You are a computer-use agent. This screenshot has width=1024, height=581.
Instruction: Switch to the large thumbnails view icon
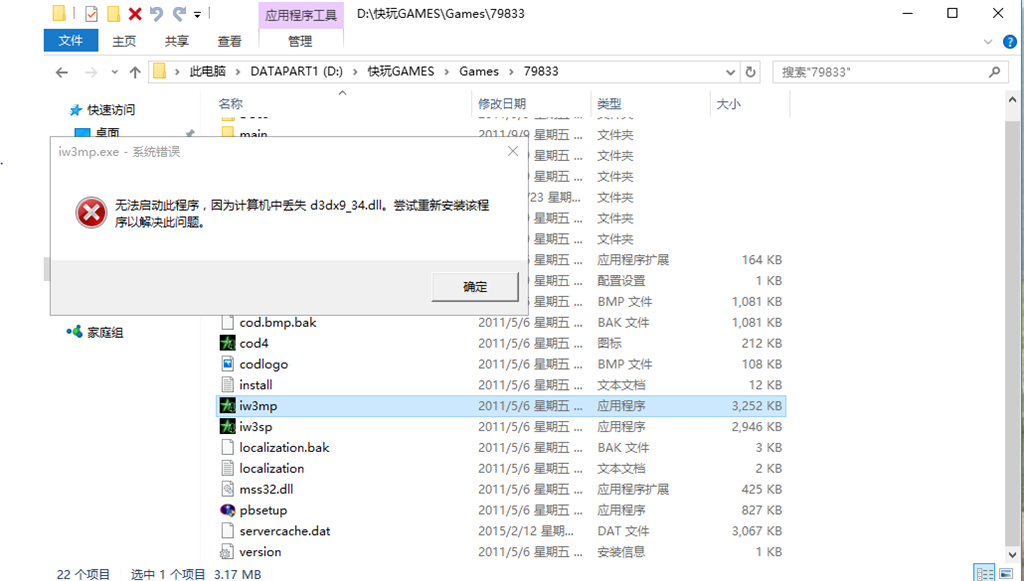pyautogui.click(x=1006, y=573)
